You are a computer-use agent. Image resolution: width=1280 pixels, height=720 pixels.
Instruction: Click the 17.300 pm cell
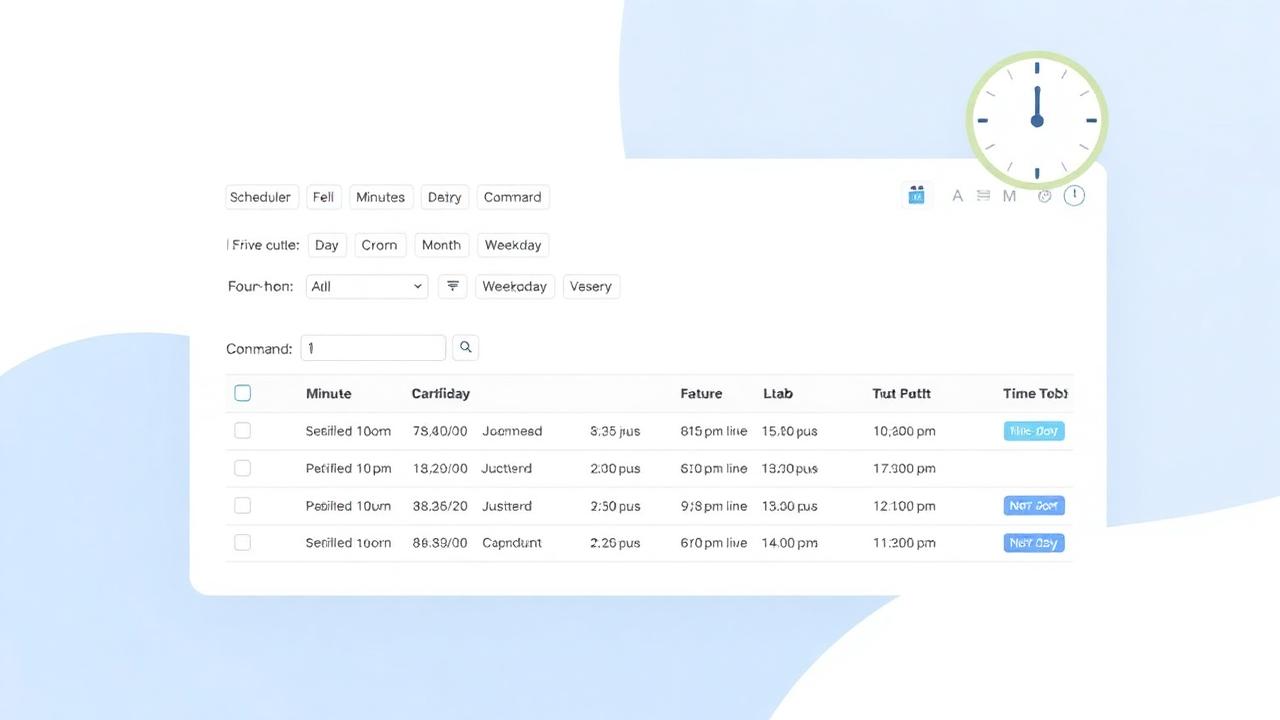(x=904, y=468)
